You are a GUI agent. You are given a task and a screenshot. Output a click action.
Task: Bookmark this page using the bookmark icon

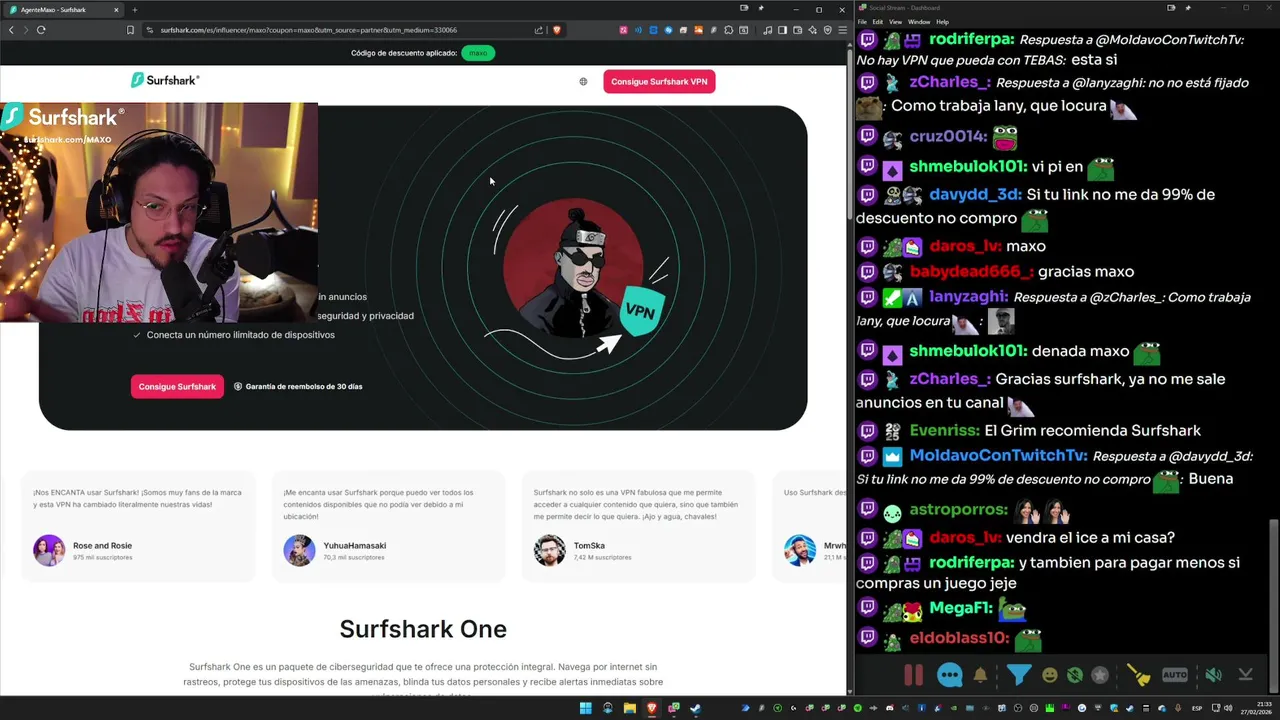130,30
